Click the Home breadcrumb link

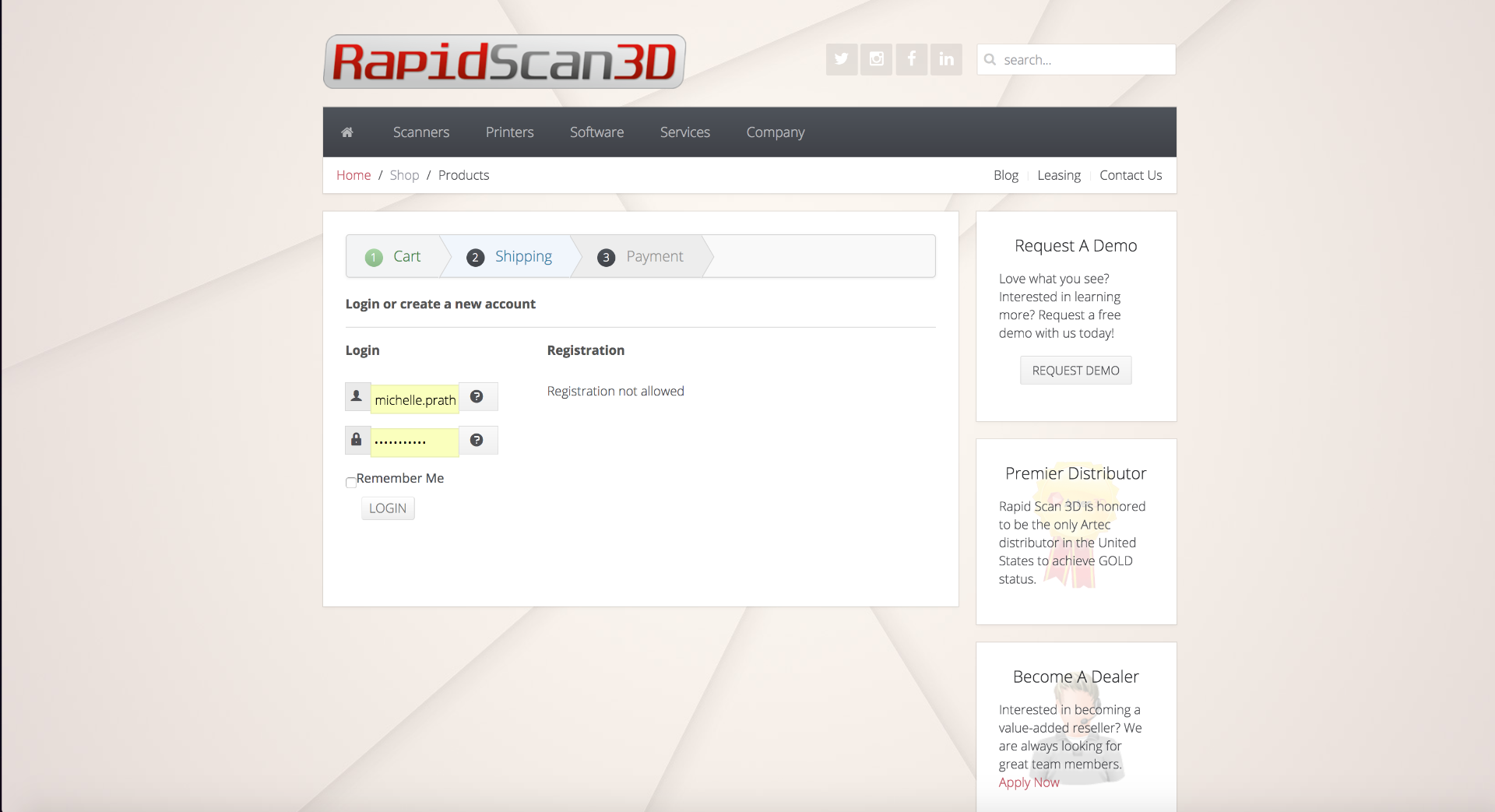click(354, 175)
